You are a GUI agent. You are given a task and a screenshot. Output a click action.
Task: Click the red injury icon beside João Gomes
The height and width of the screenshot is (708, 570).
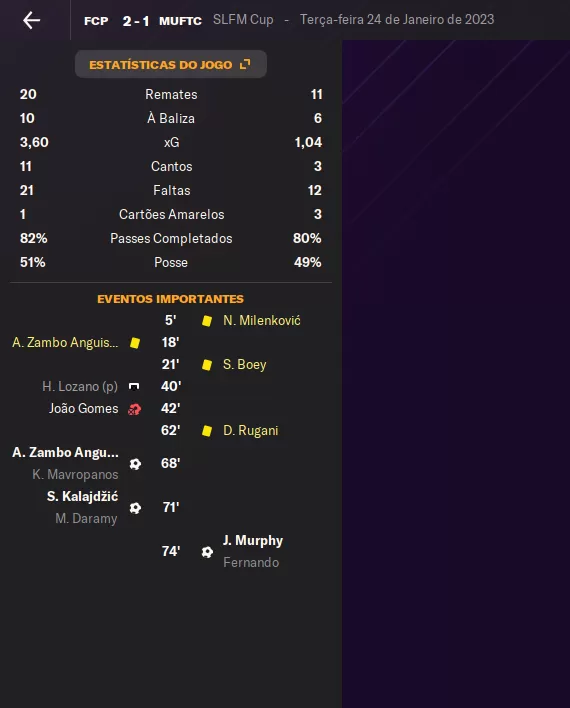click(135, 409)
